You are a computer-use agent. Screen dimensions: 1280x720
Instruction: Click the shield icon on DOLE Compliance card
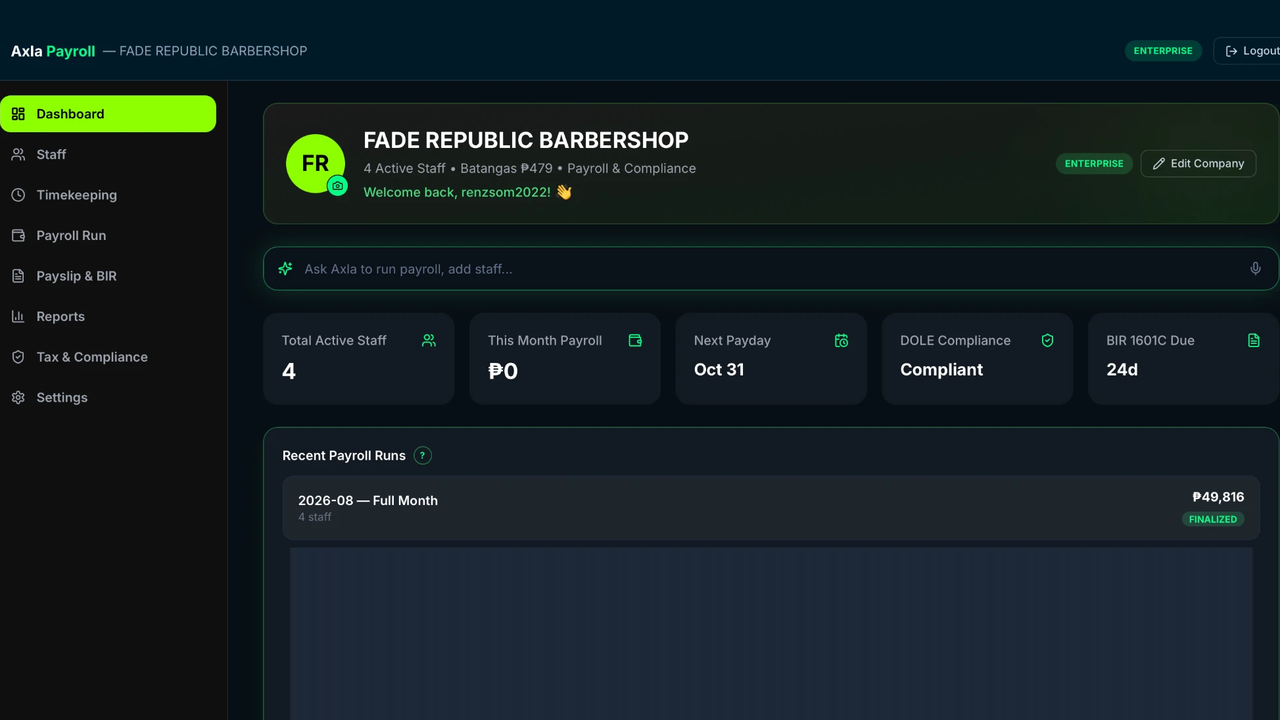click(1047, 341)
